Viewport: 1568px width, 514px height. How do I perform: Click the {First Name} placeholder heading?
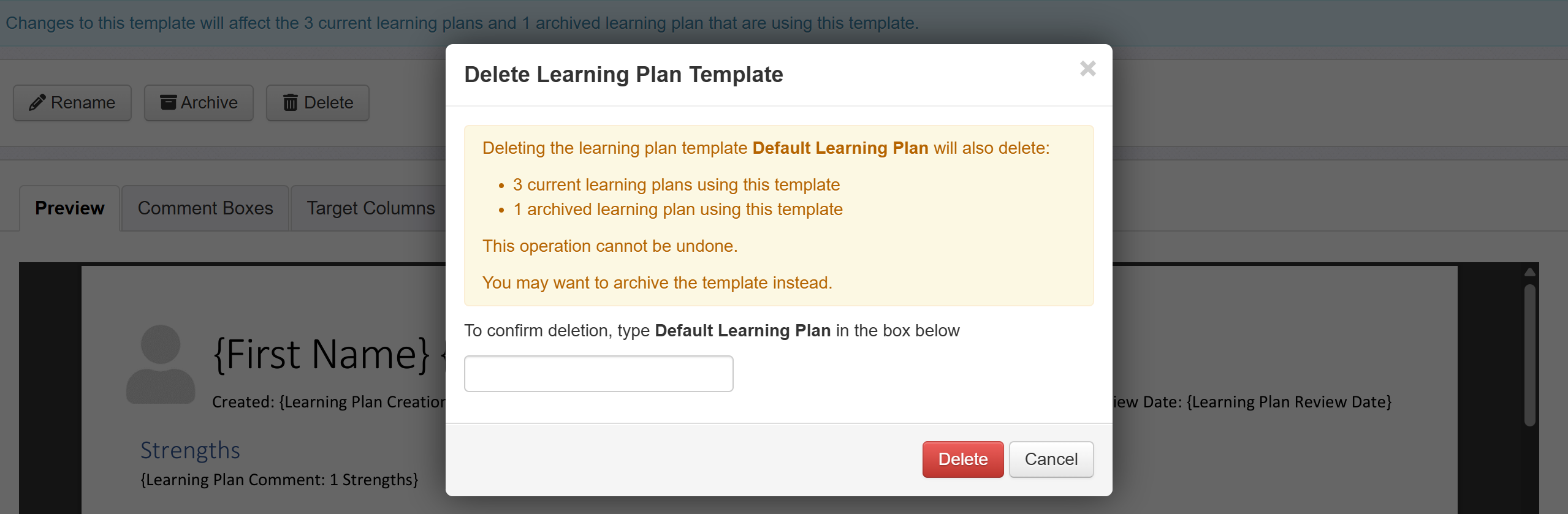322,354
